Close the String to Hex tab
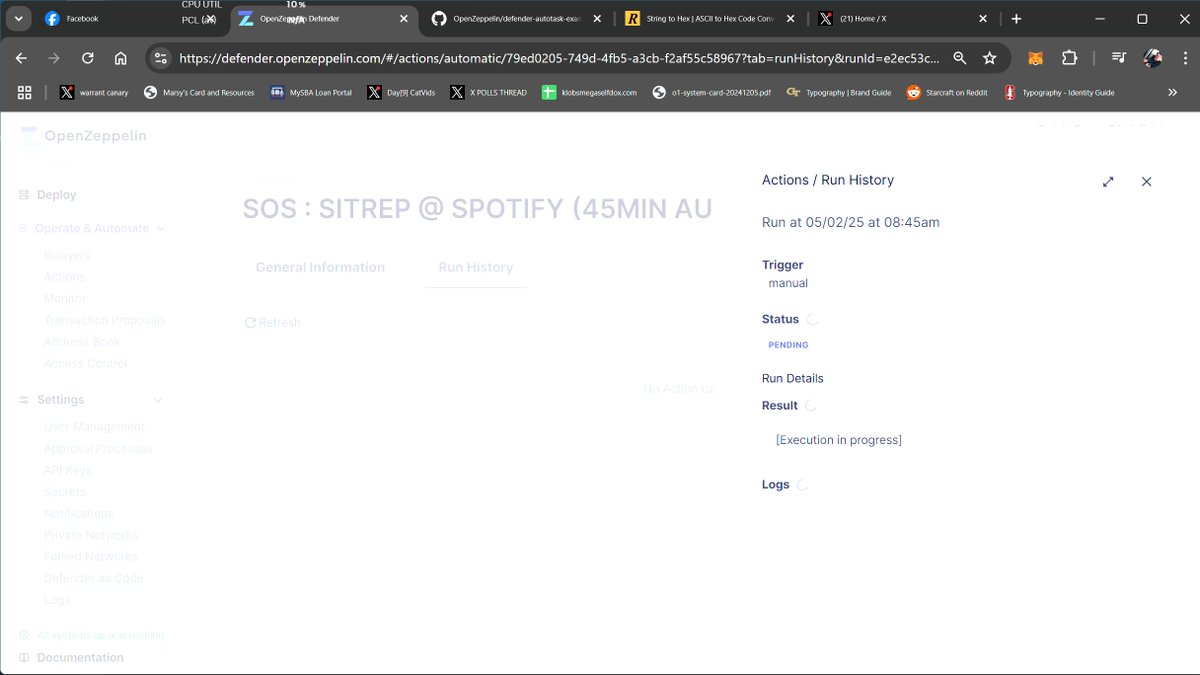 click(790, 19)
